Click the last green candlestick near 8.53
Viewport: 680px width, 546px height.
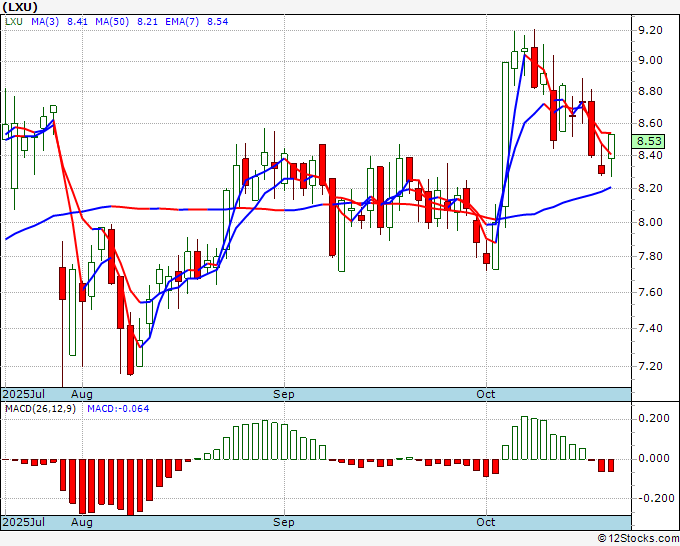point(611,147)
